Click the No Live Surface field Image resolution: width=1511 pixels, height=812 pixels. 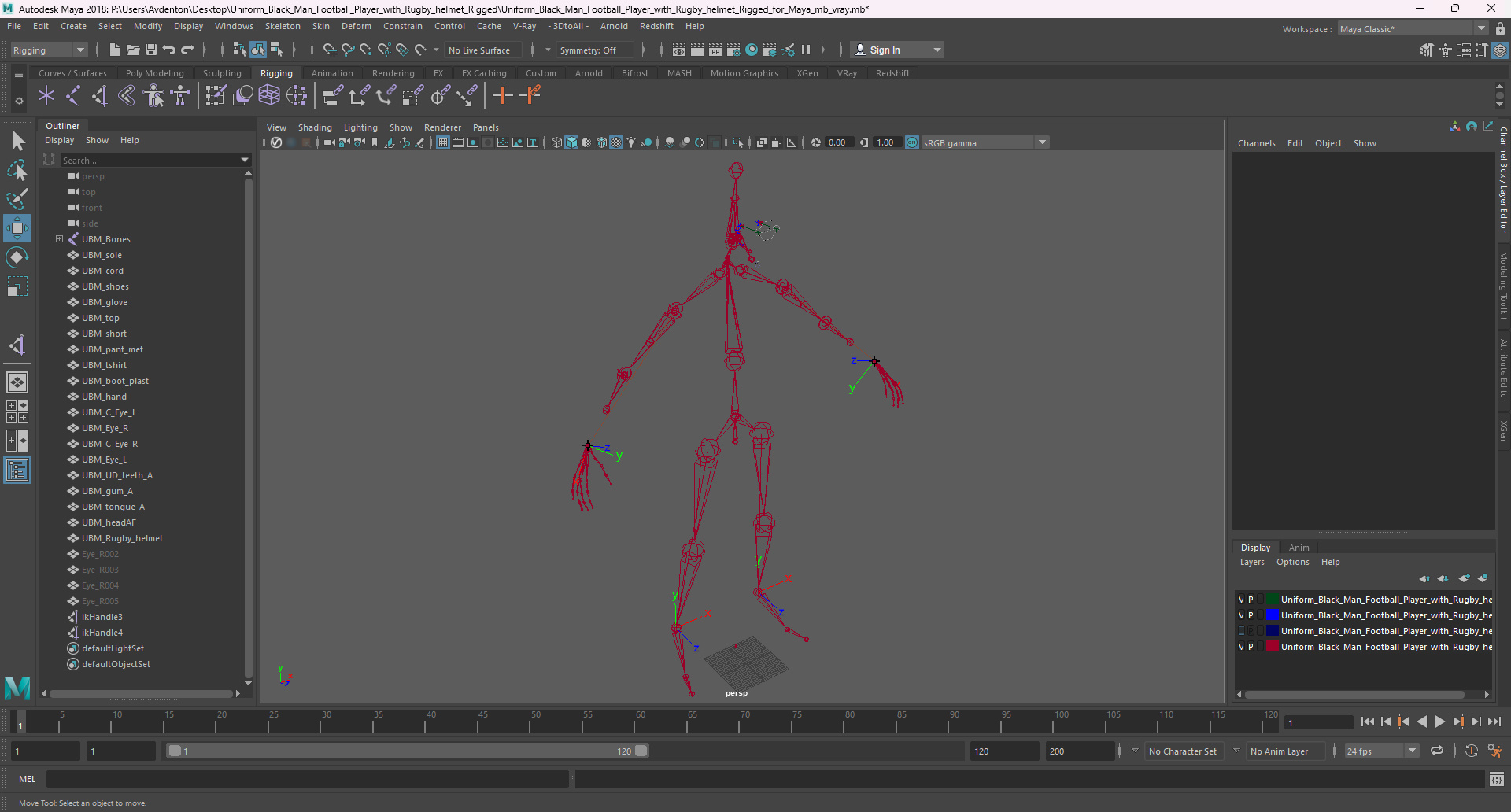point(483,50)
